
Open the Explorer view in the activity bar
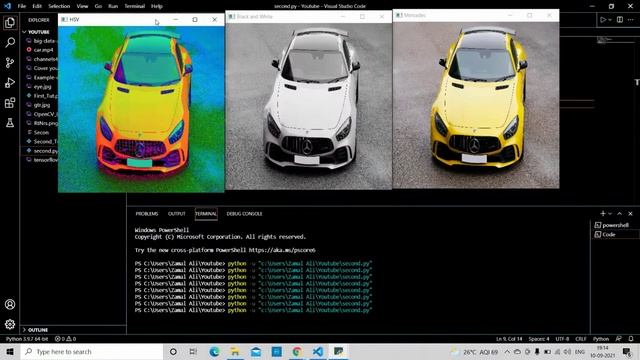pyautogui.click(x=10, y=22)
